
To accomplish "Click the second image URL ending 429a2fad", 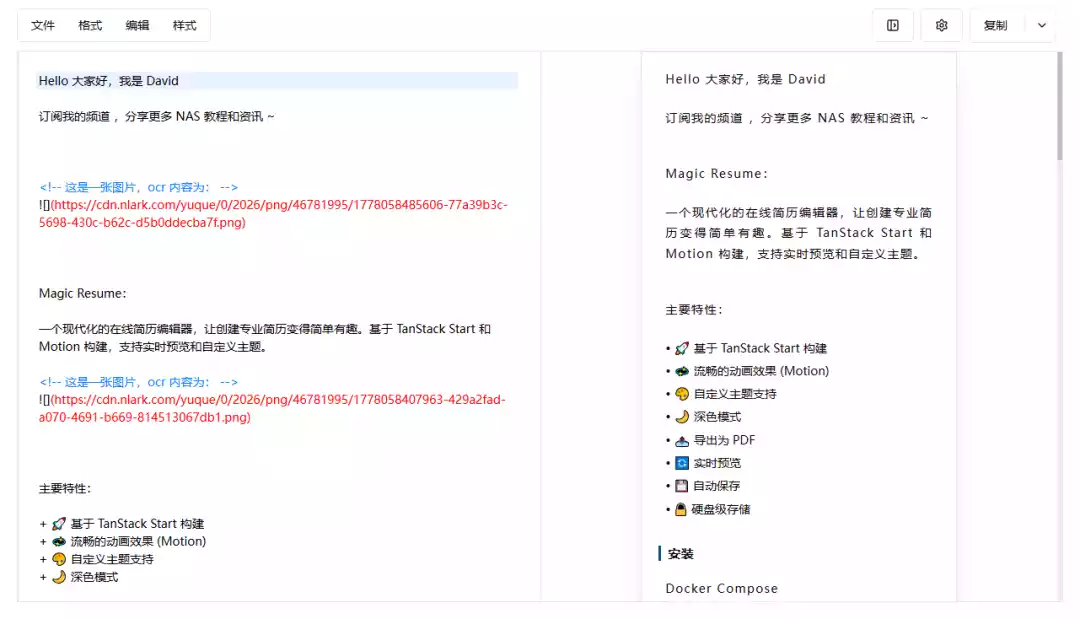I will click(272, 408).
